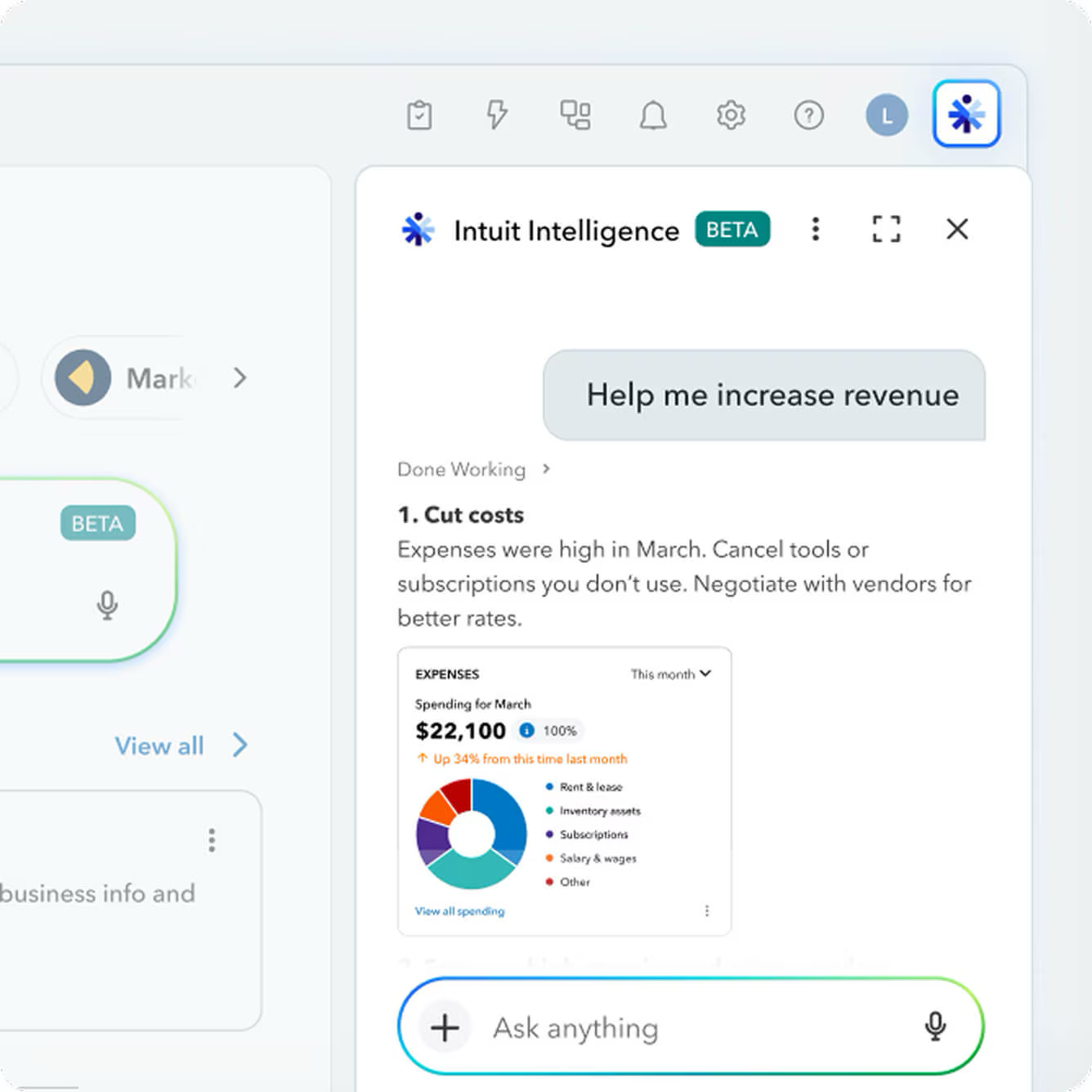
Task: Open notifications bell
Action: pos(652,115)
